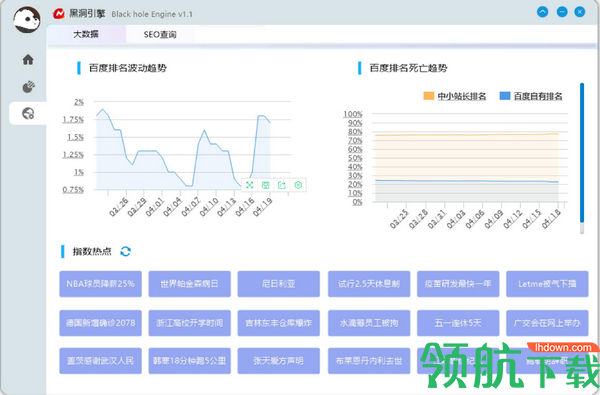Screen dimensions: 600x395
Task: Select the globe data icon in sidebar
Action: 28,113
